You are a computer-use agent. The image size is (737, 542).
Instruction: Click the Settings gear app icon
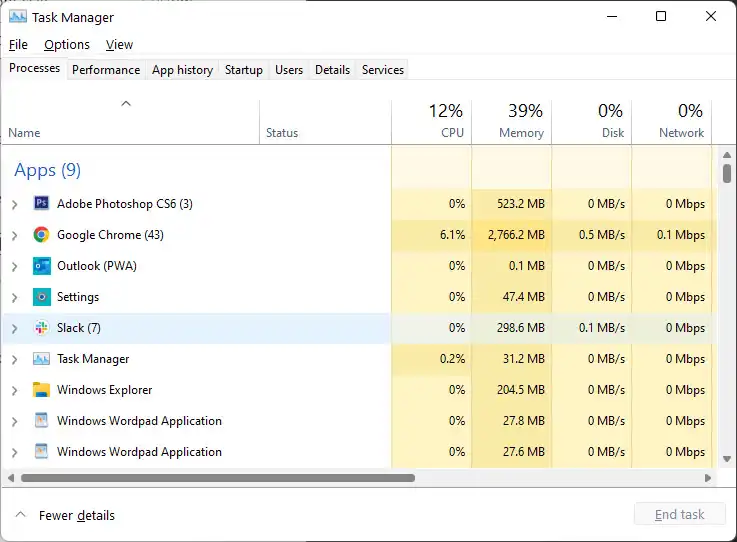pyautogui.click(x=41, y=297)
